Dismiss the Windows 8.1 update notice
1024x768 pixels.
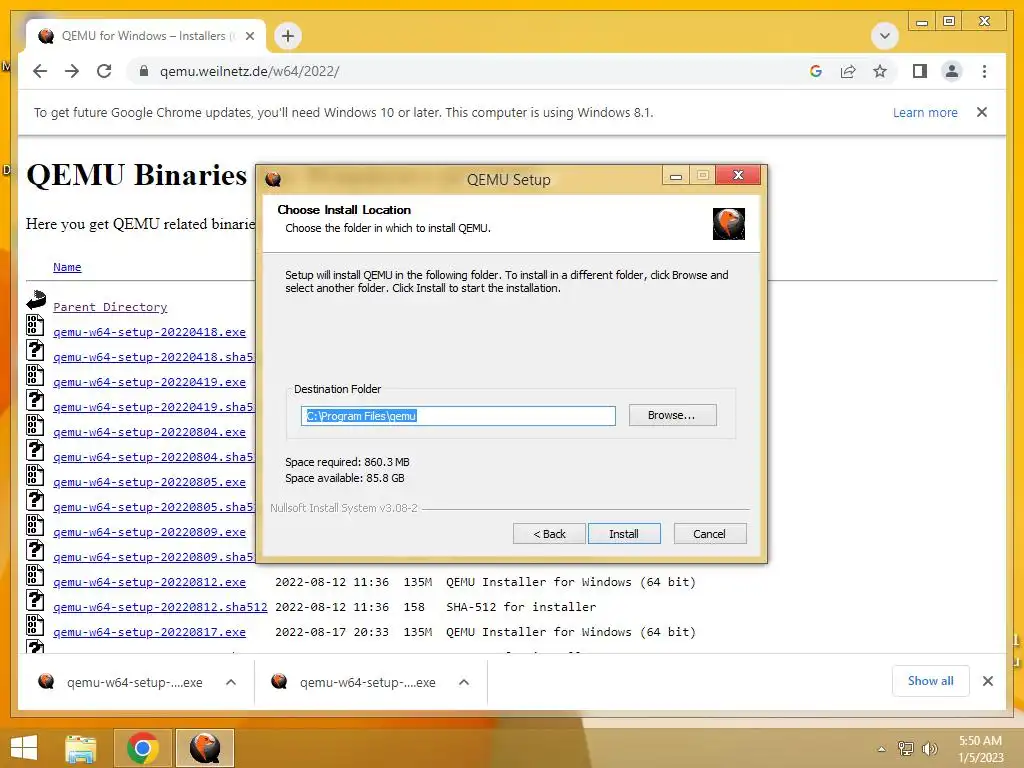982,112
